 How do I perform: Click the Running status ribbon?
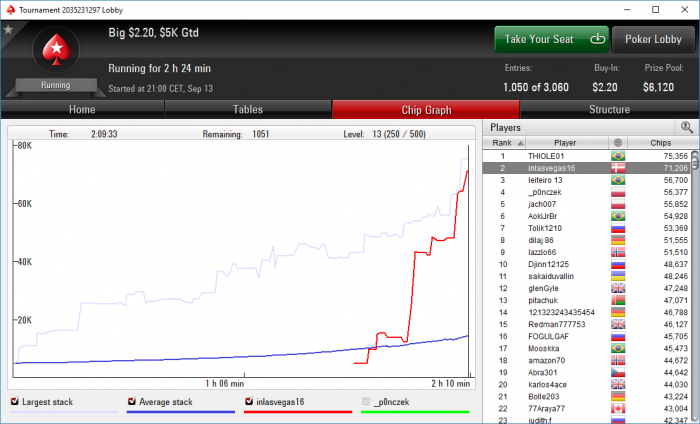pyautogui.click(x=56, y=85)
